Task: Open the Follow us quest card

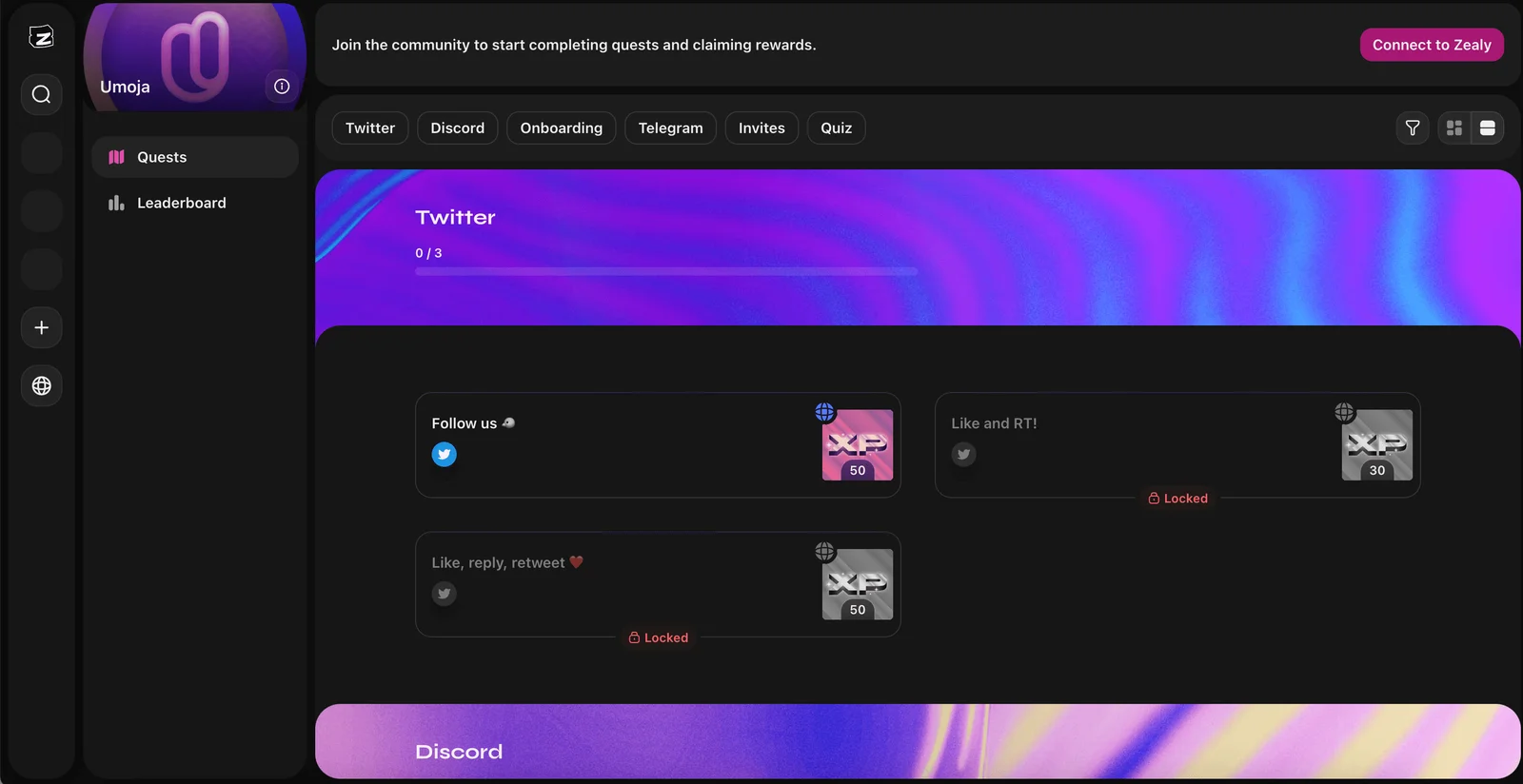Action: (x=658, y=445)
